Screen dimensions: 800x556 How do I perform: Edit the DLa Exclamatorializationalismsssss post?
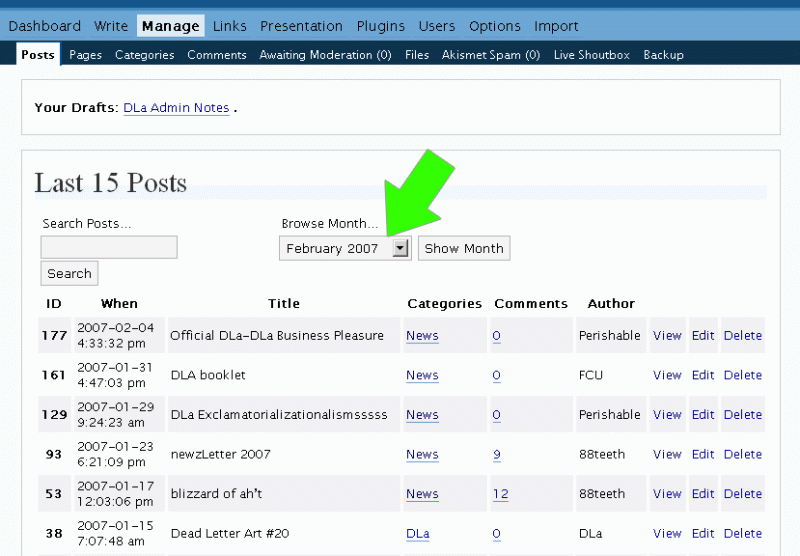[x=703, y=414]
